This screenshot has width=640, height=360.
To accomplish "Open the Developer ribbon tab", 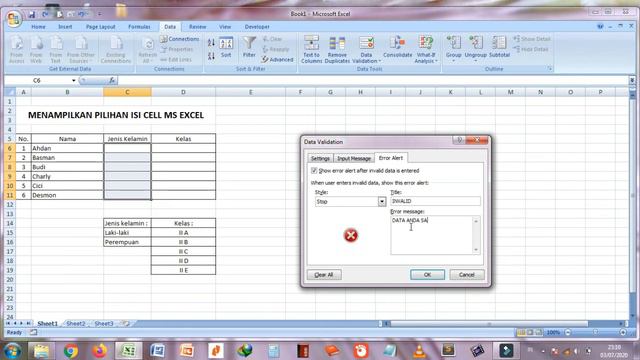I will click(257, 27).
